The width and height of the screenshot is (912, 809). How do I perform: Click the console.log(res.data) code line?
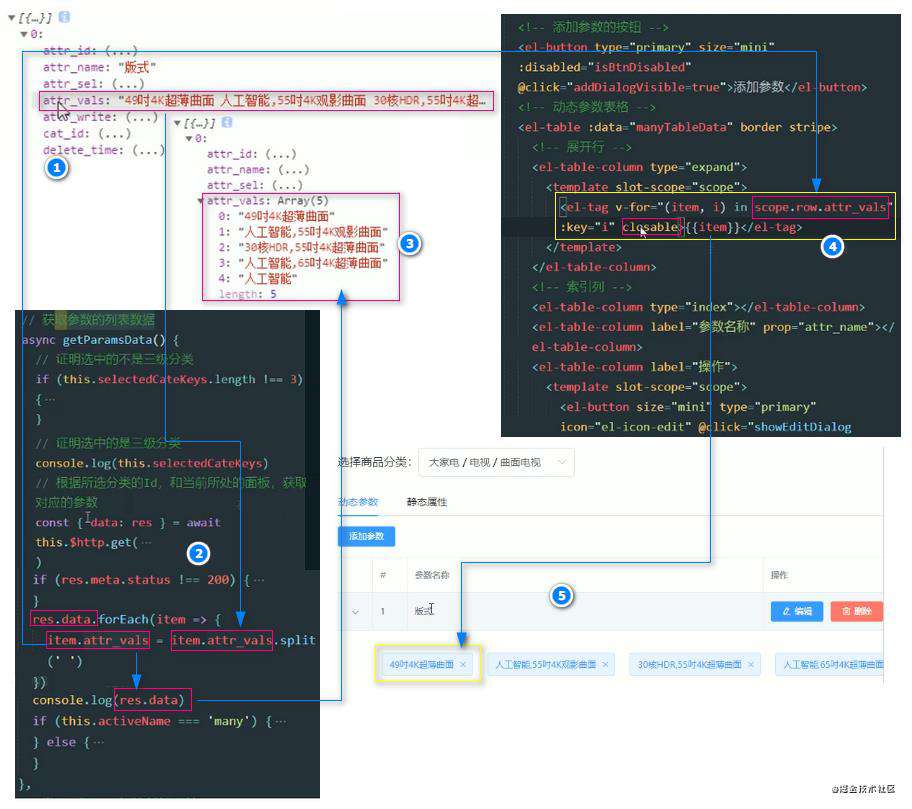point(108,700)
